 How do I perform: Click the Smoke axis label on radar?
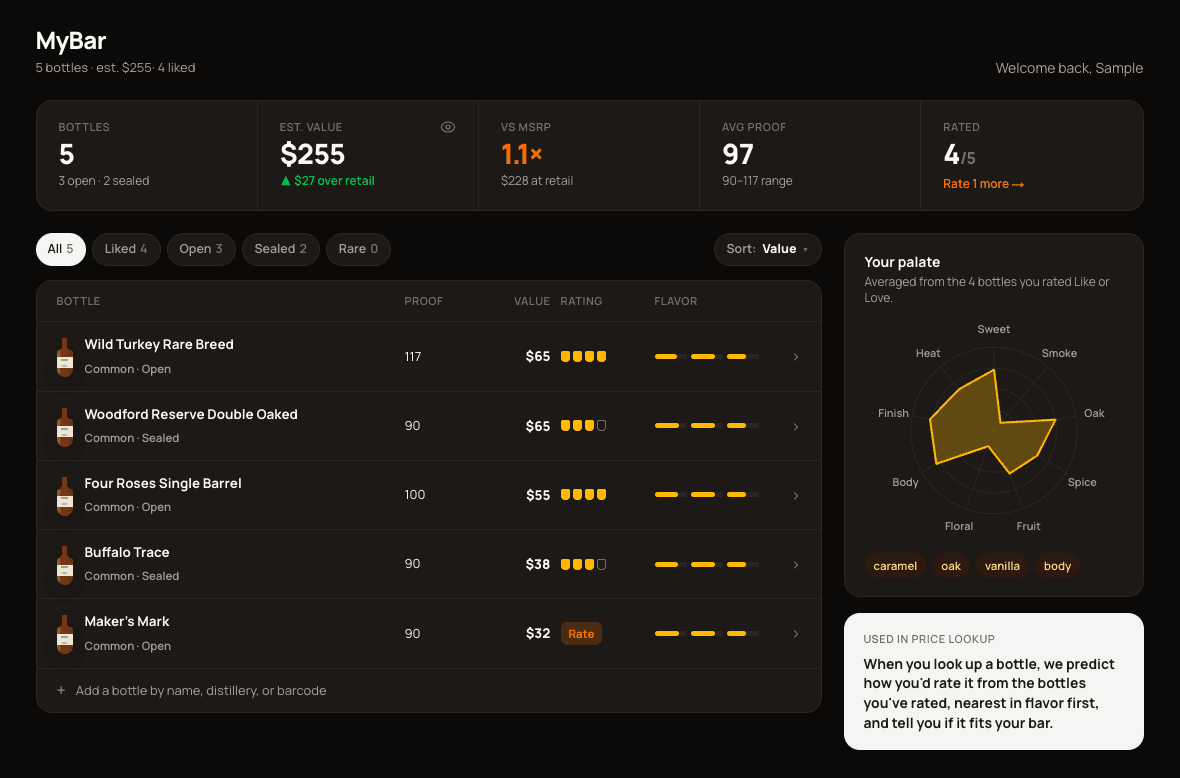[1059, 353]
